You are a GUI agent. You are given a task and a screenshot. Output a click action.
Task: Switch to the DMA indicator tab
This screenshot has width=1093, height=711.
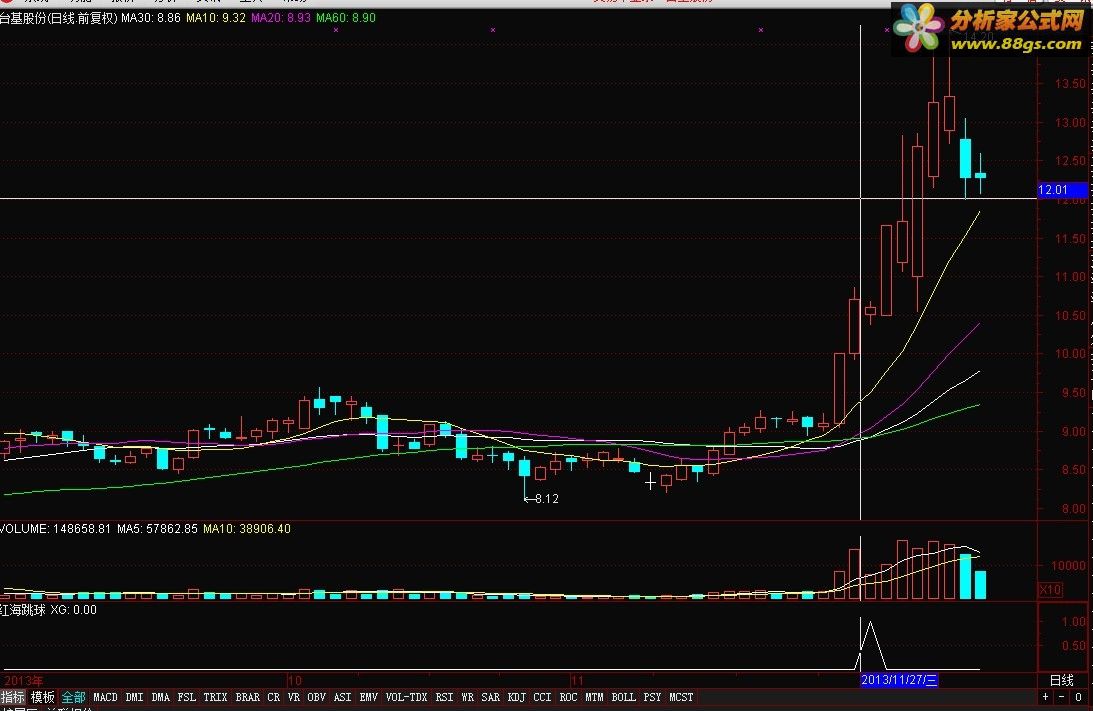pos(160,697)
